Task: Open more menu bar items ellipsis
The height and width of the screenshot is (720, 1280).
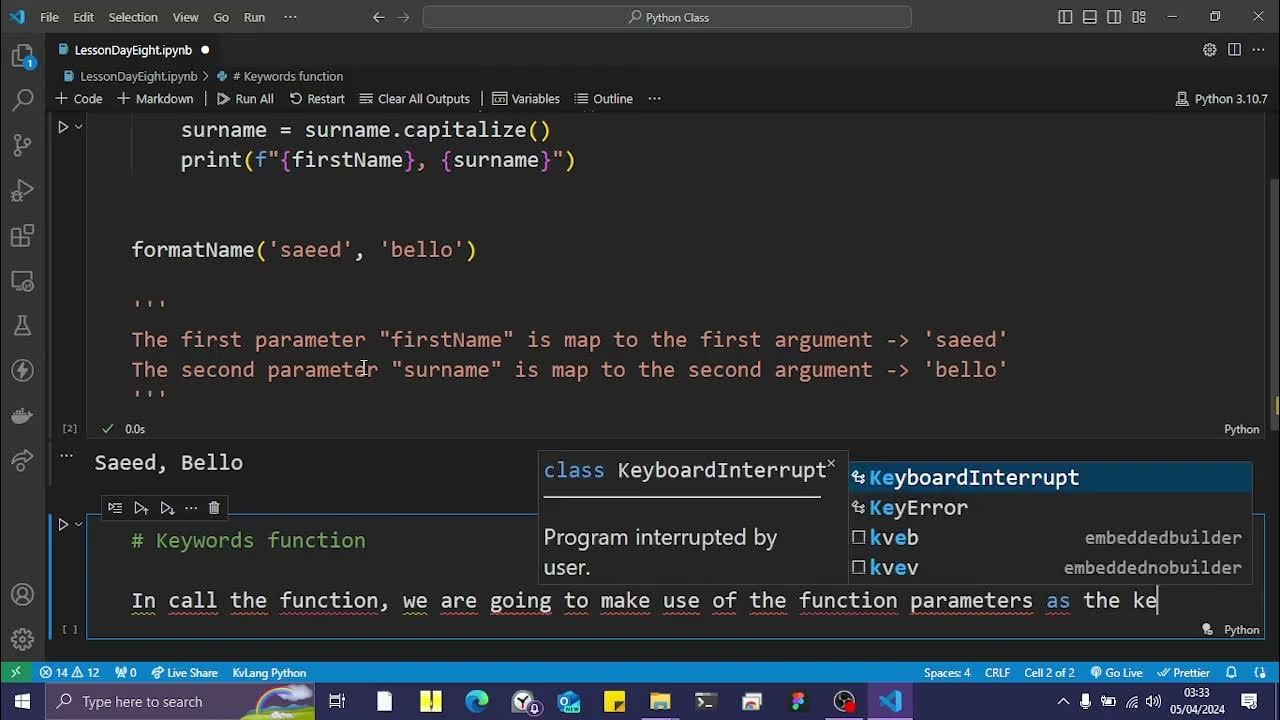Action: [290, 17]
